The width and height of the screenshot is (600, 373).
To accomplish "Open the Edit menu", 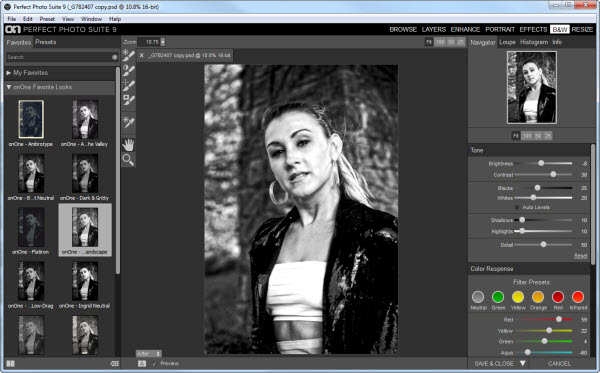I will coord(28,19).
